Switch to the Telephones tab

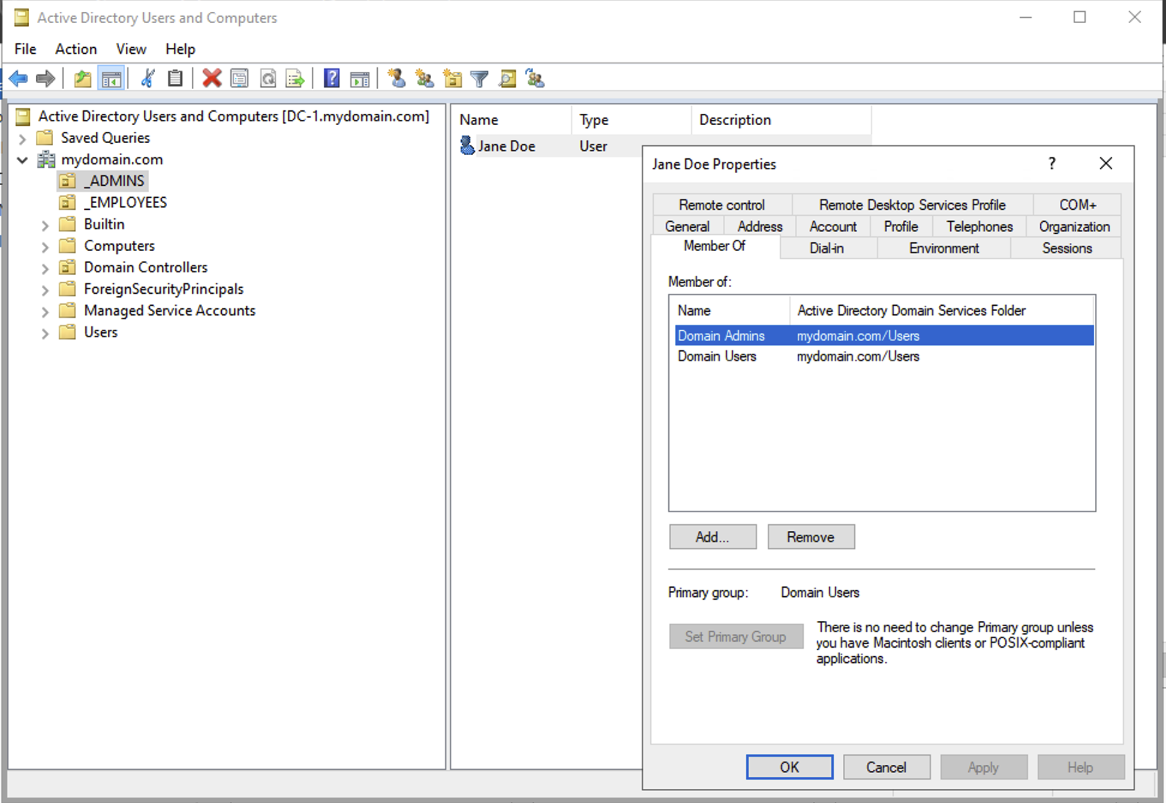tap(979, 226)
